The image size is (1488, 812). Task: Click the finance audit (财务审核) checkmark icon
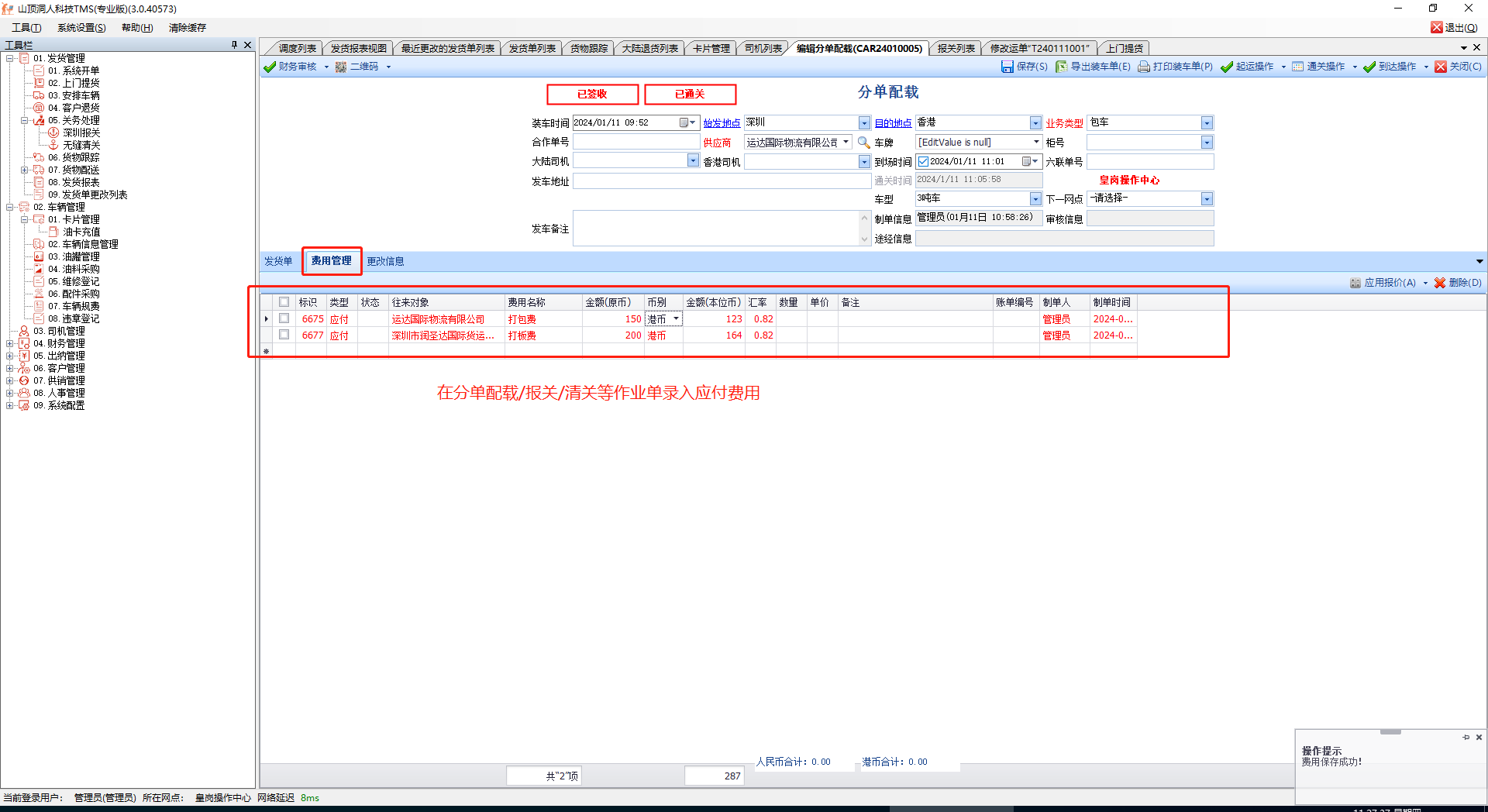(x=270, y=67)
